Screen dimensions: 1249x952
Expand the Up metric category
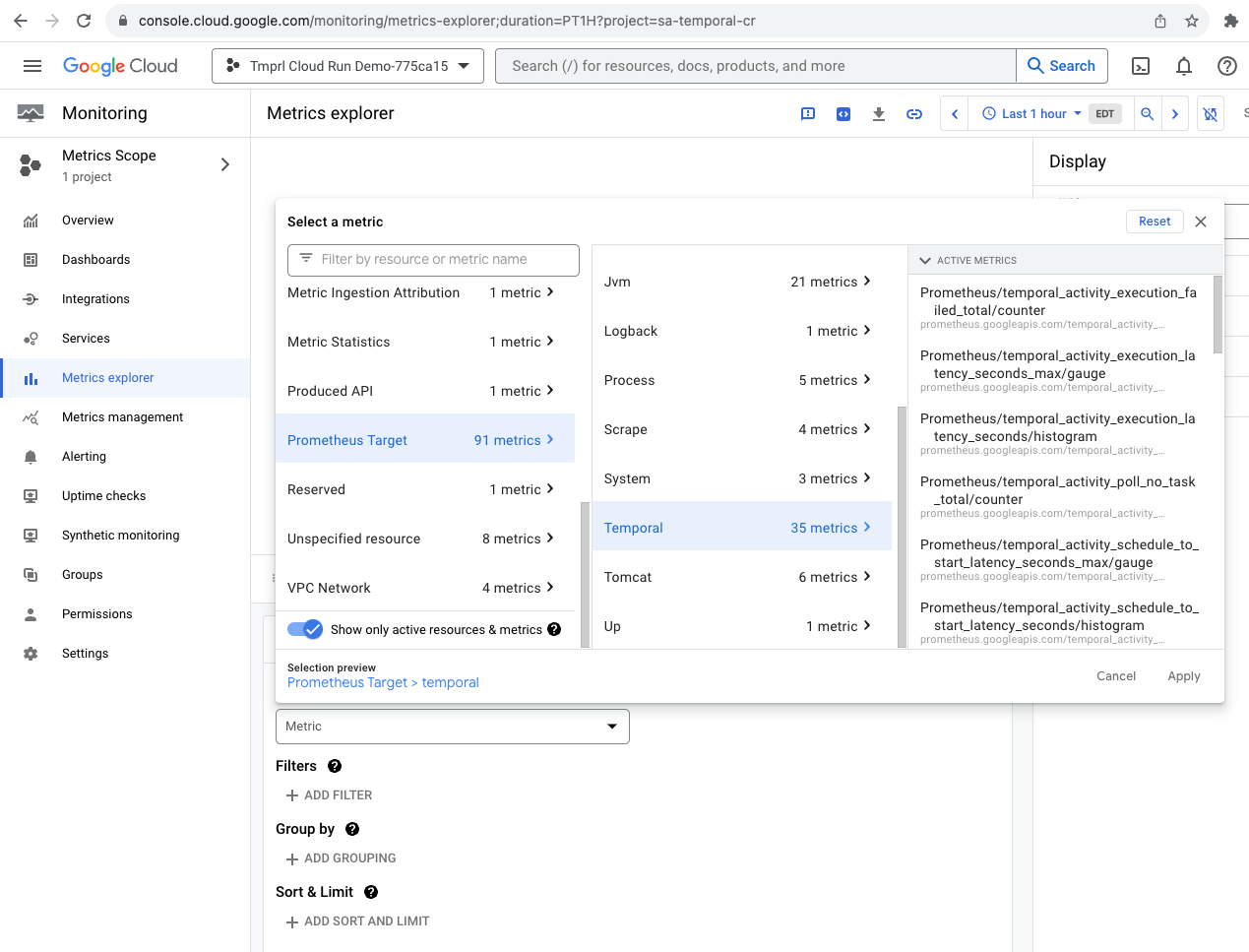742,626
